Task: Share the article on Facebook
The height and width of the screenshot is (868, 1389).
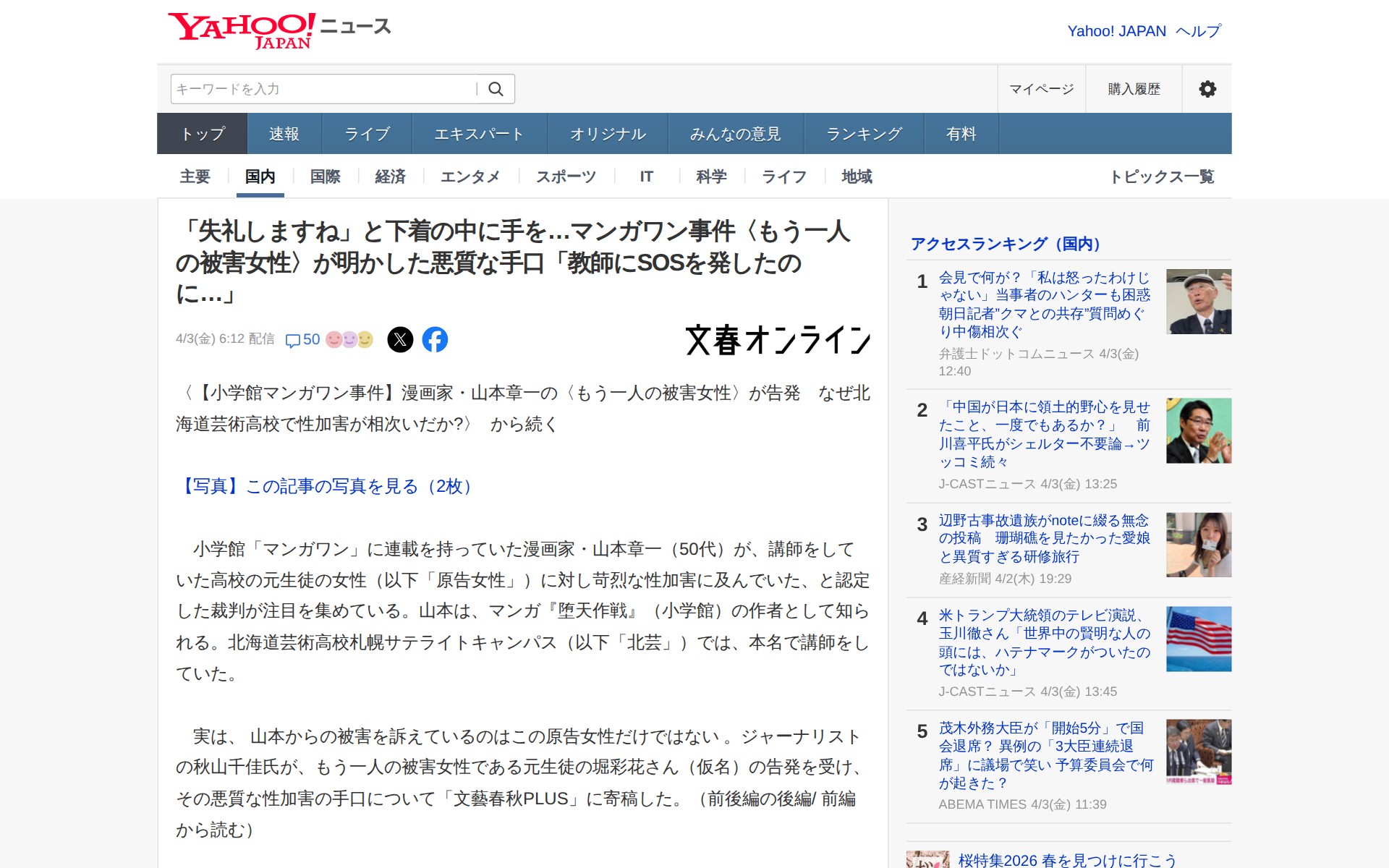Action: pyautogui.click(x=435, y=339)
